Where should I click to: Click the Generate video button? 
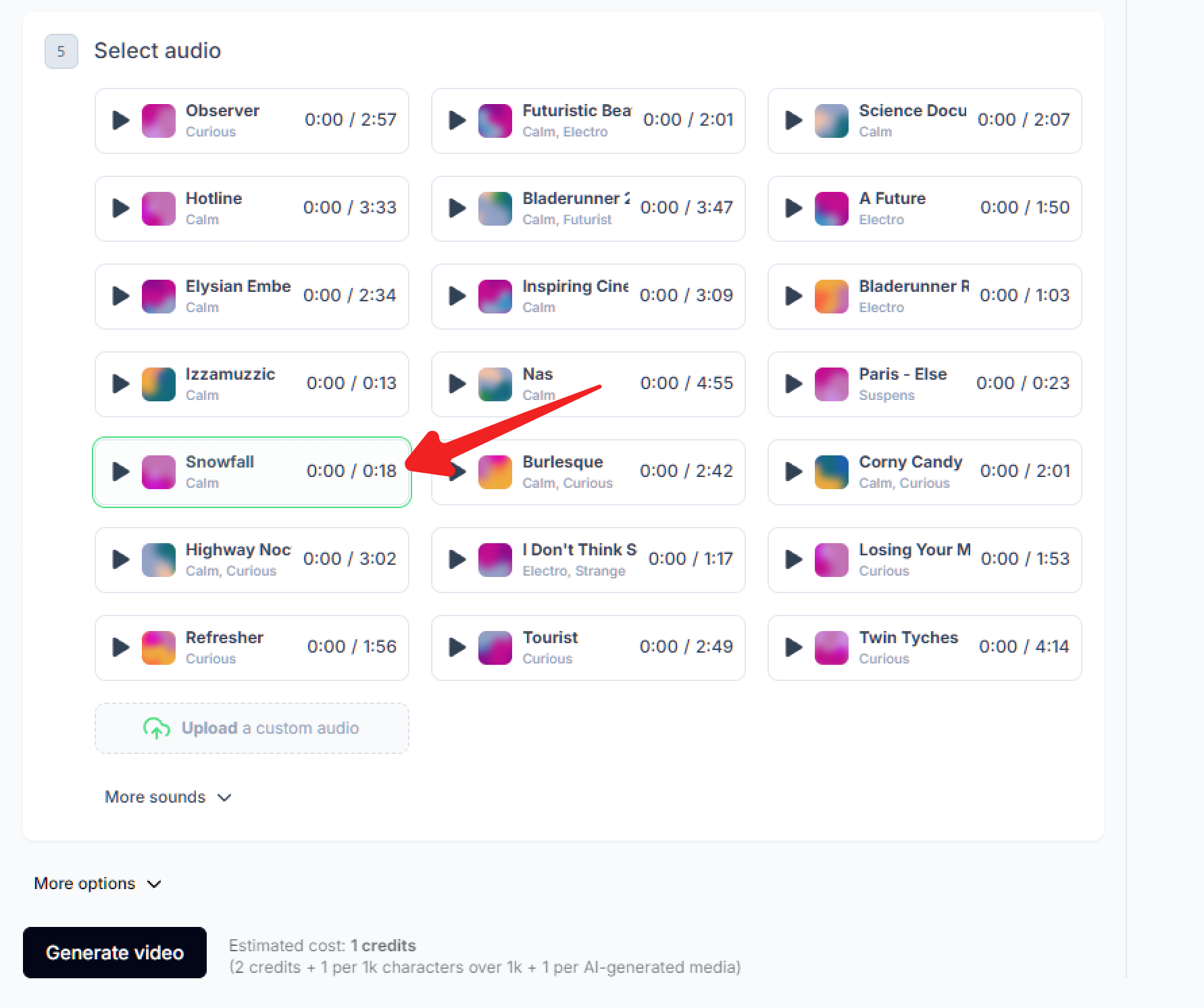point(115,953)
